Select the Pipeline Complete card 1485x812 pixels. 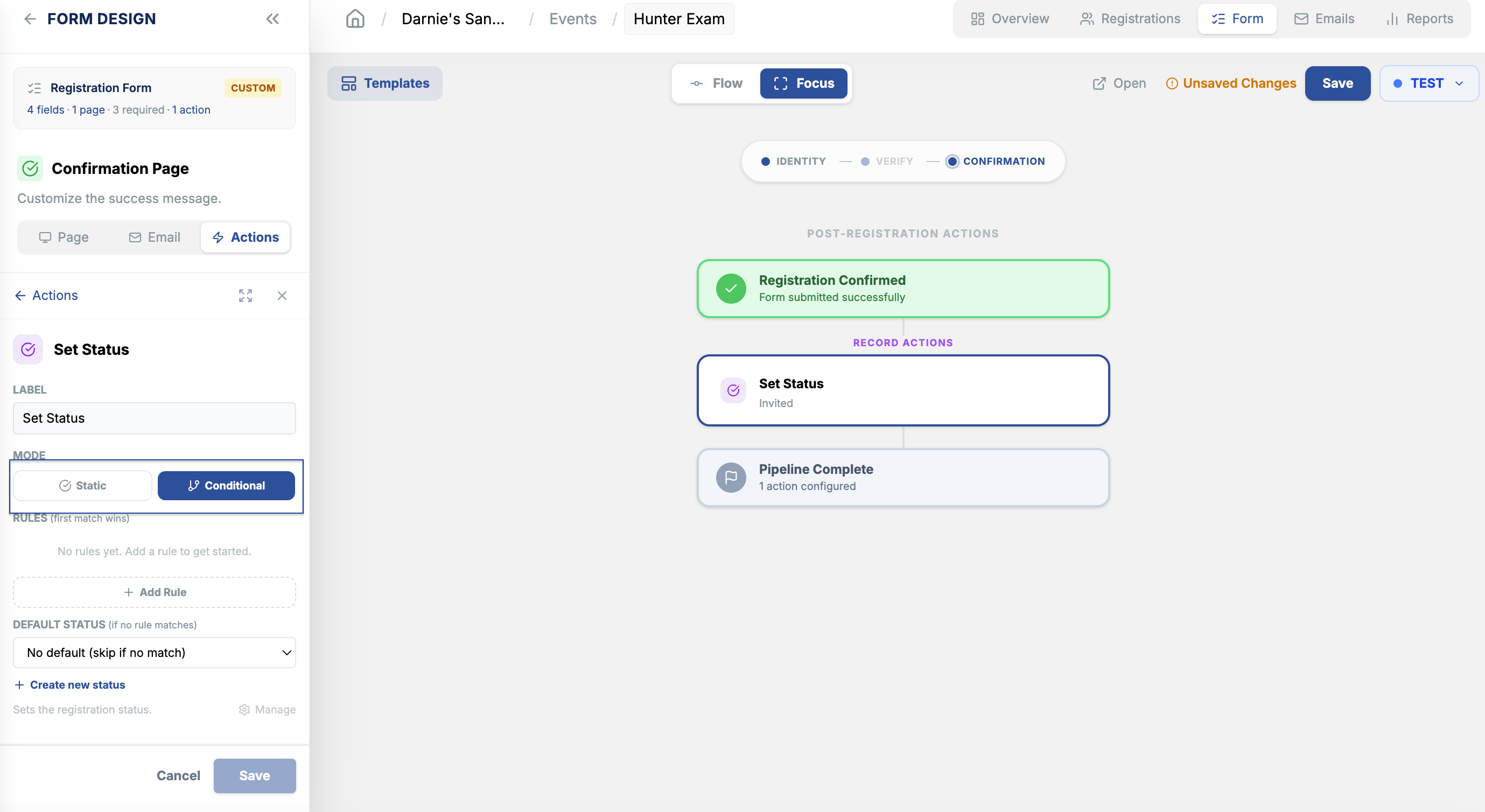point(903,478)
